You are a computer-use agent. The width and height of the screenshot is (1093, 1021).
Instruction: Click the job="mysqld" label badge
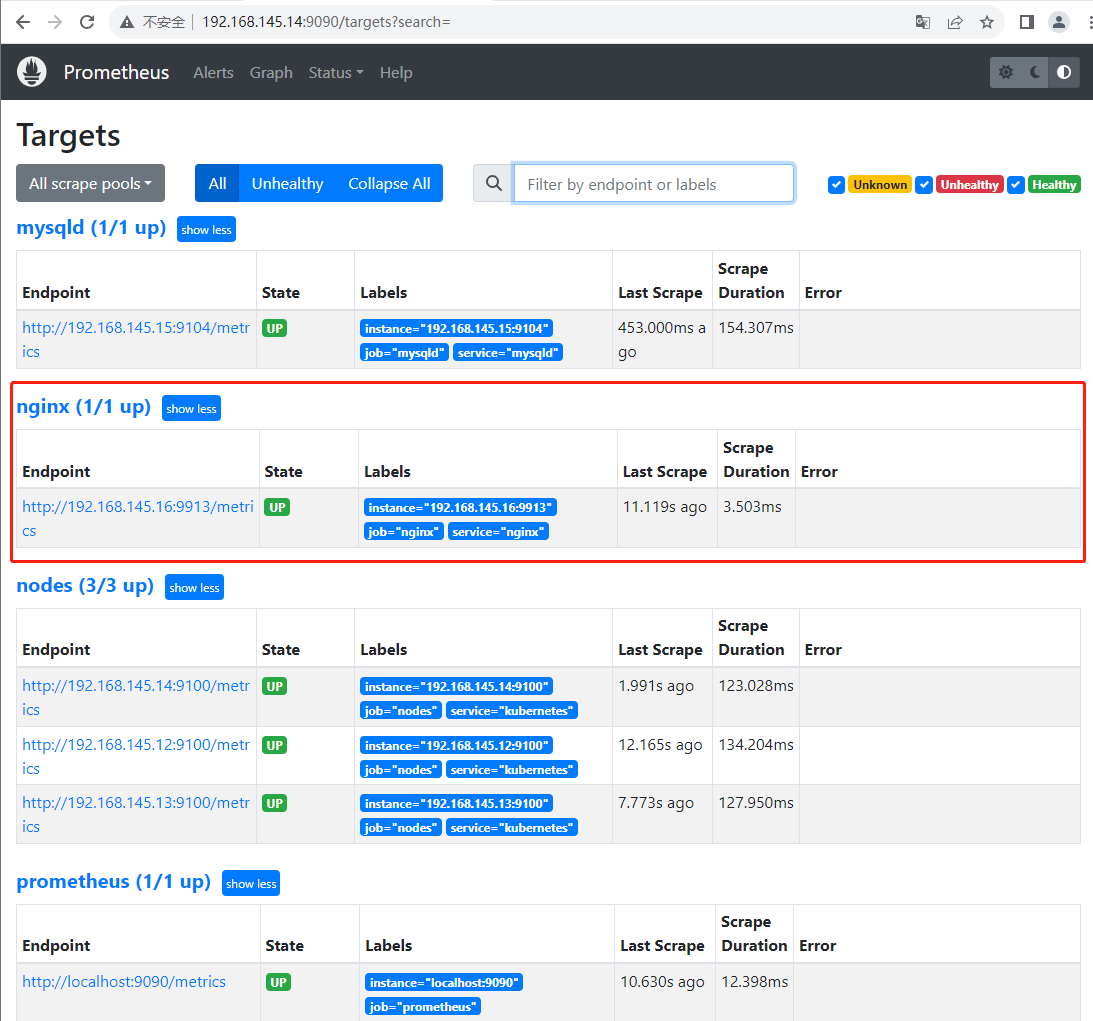click(x=404, y=353)
